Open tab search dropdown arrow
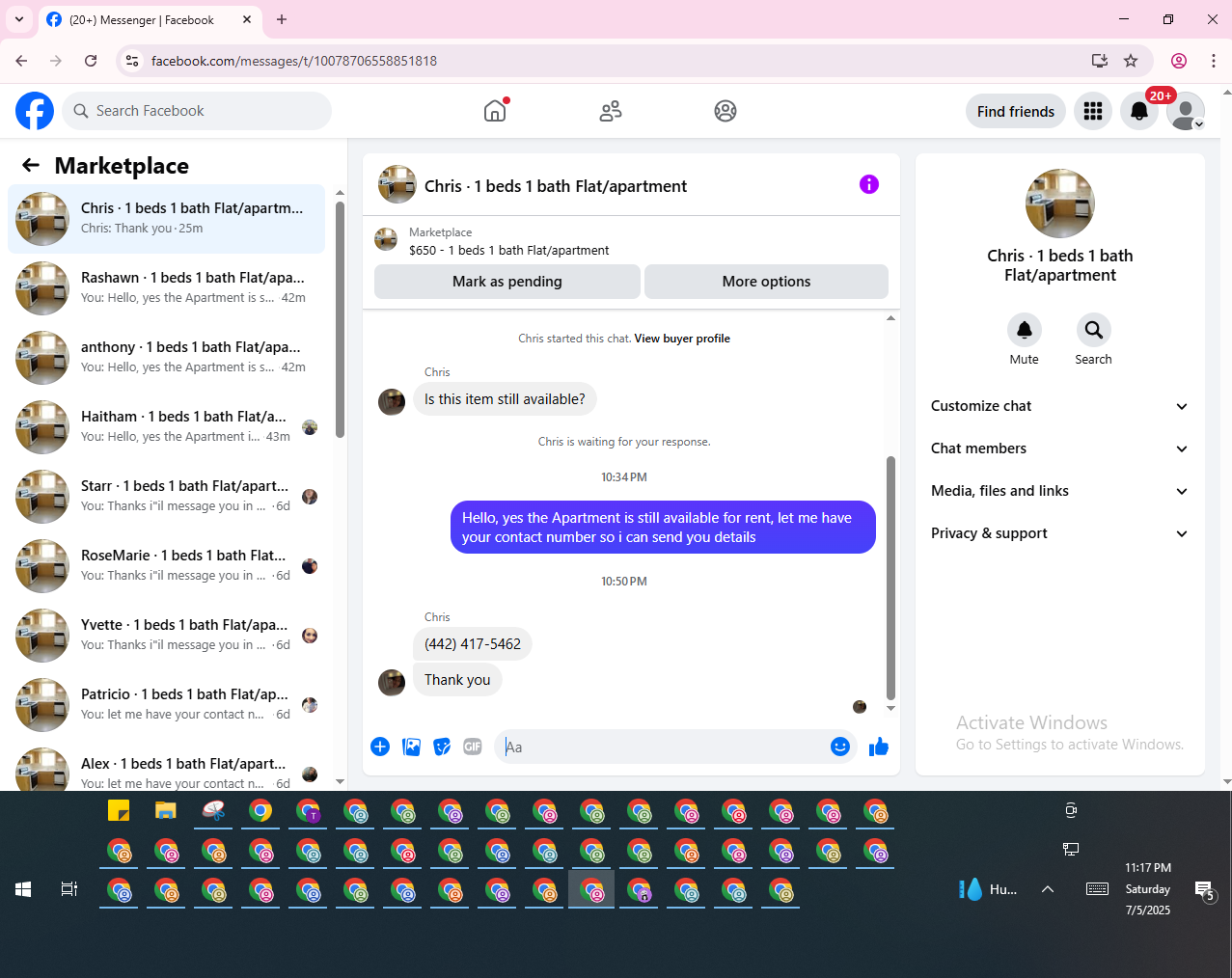 pyautogui.click(x=19, y=19)
